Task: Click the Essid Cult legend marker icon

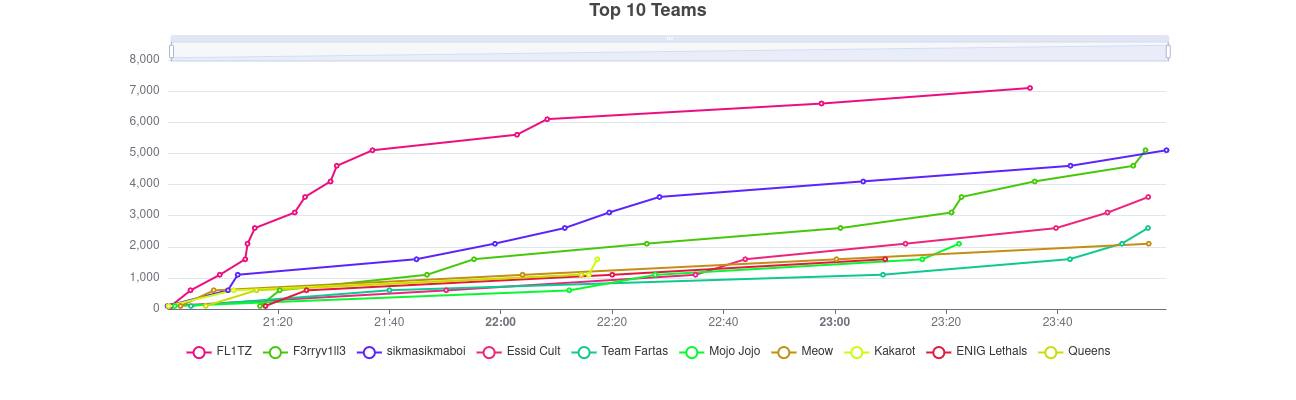Action: click(489, 352)
